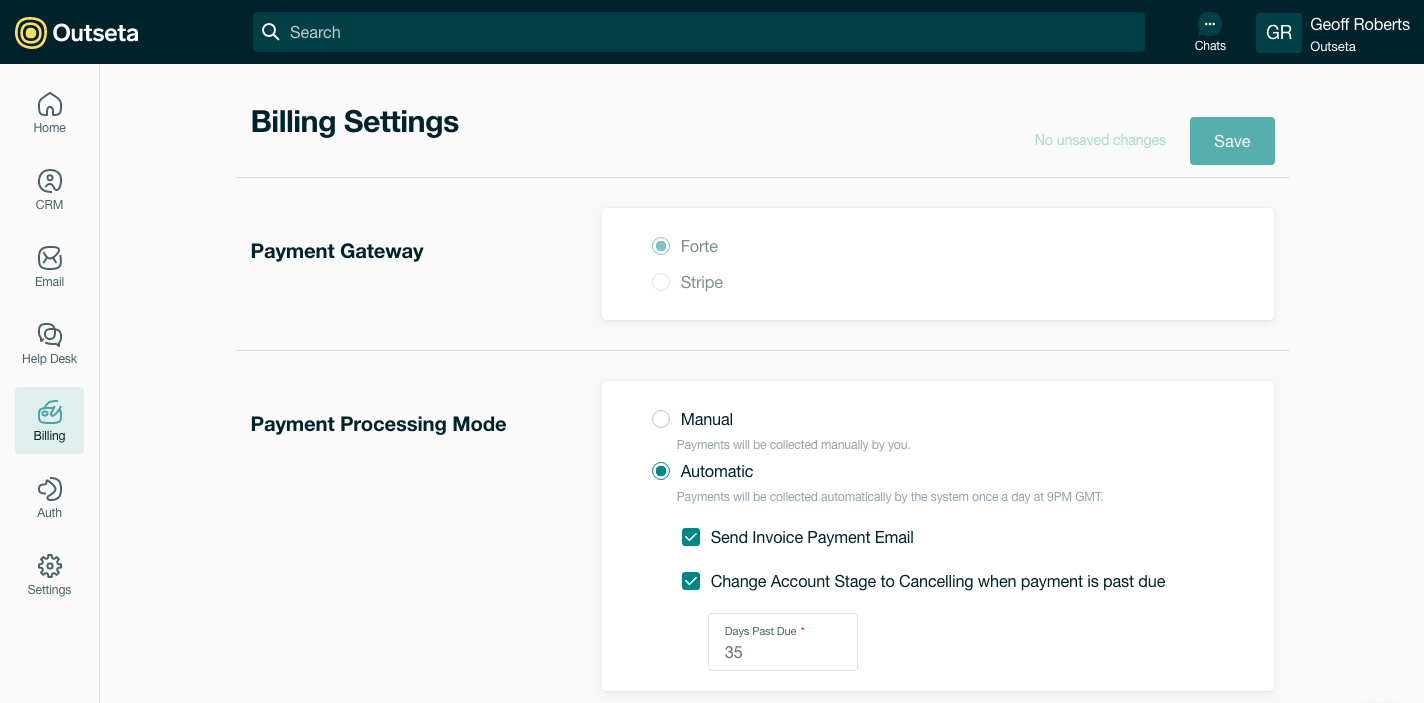Switch to Manual payment processing mode

click(x=661, y=419)
